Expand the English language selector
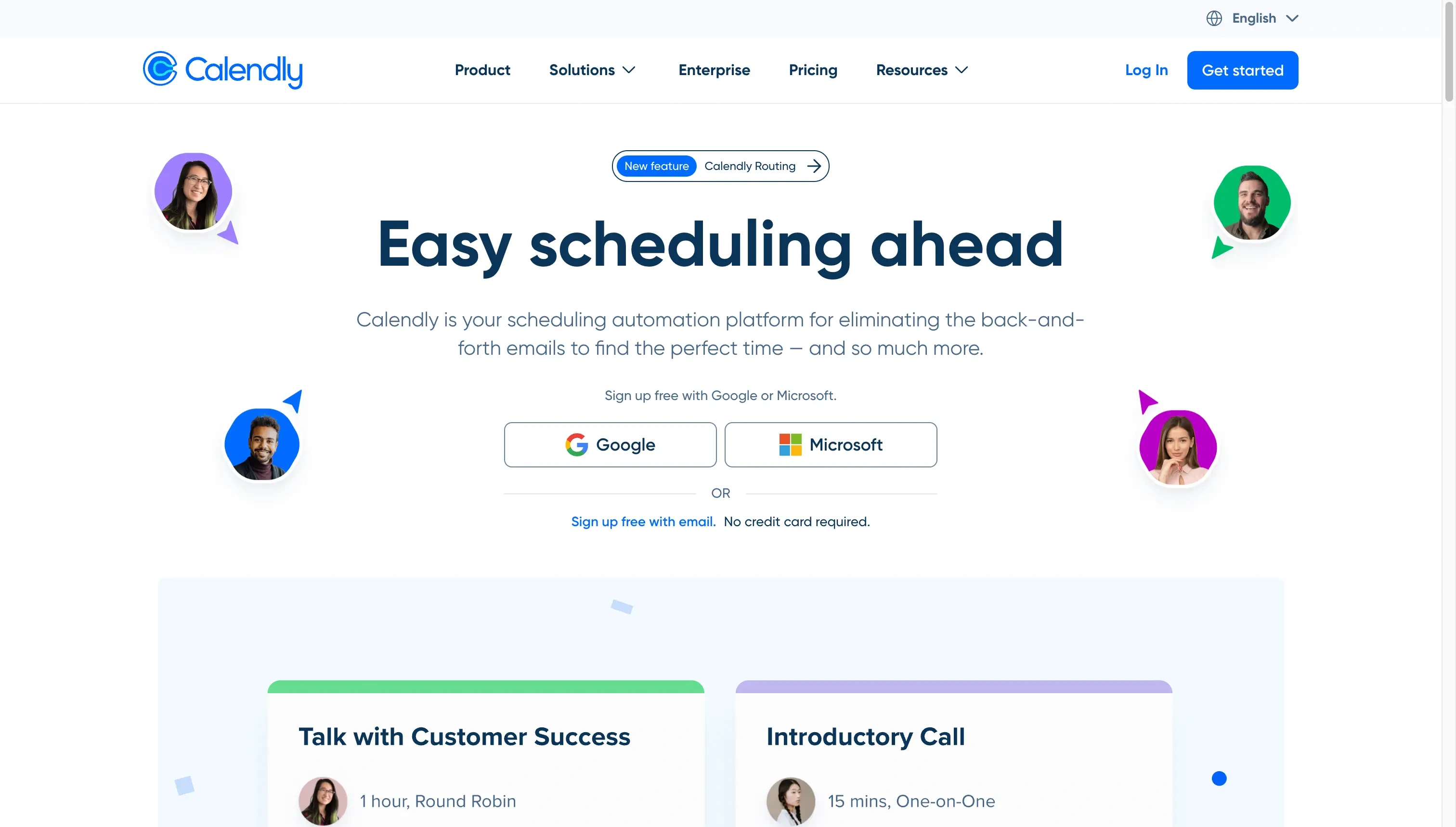Image resolution: width=1456 pixels, height=827 pixels. click(1252, 18)
